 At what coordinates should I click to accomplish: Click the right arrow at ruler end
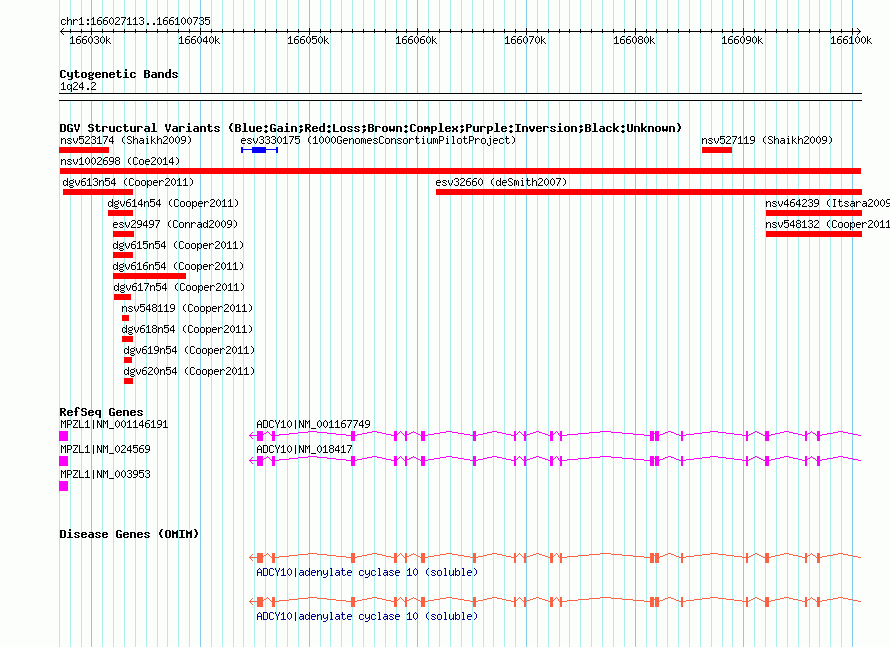point(858,31)
